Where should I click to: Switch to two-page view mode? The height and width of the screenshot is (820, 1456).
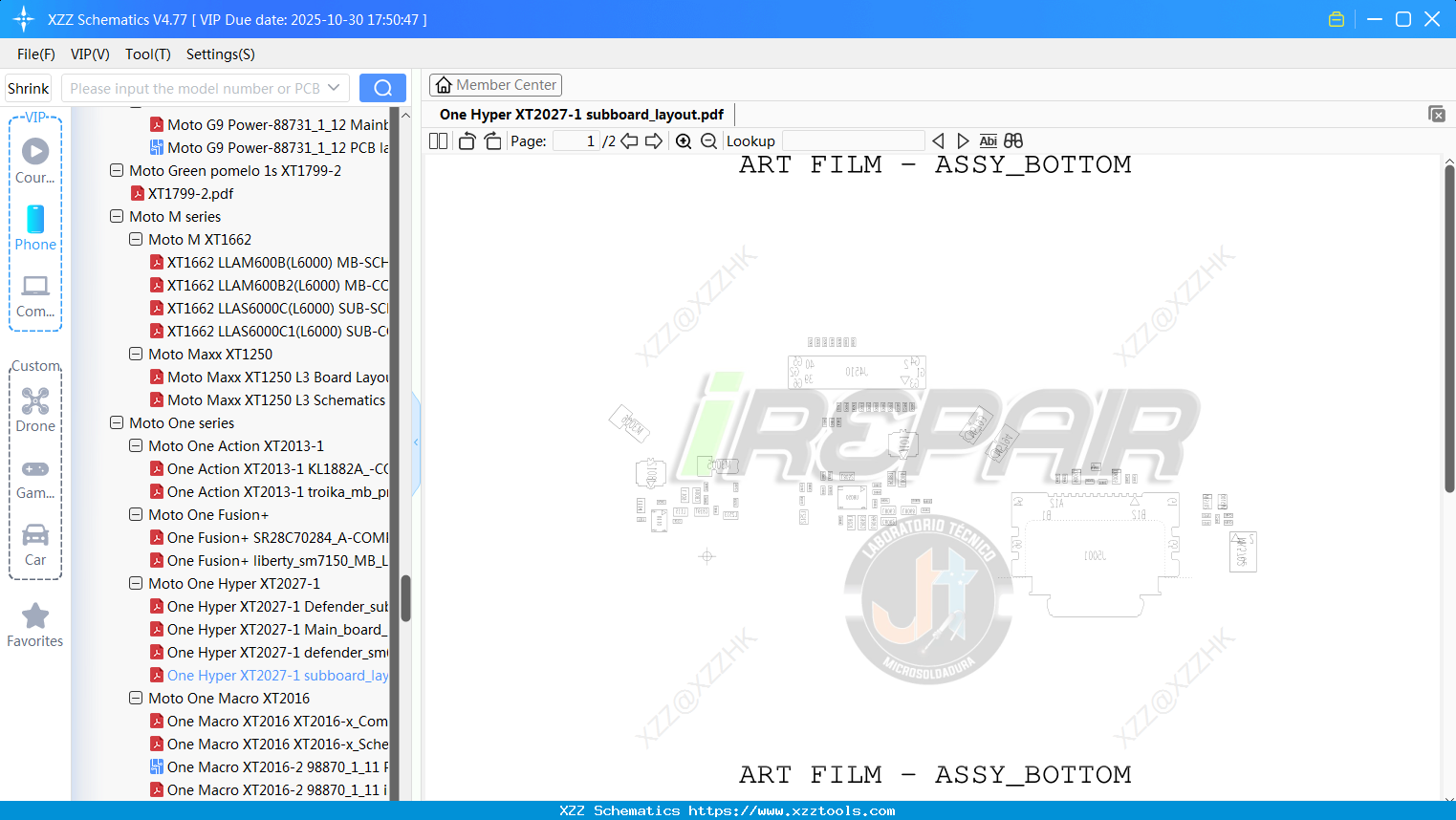pyautogui.click(x=437, y=140)
